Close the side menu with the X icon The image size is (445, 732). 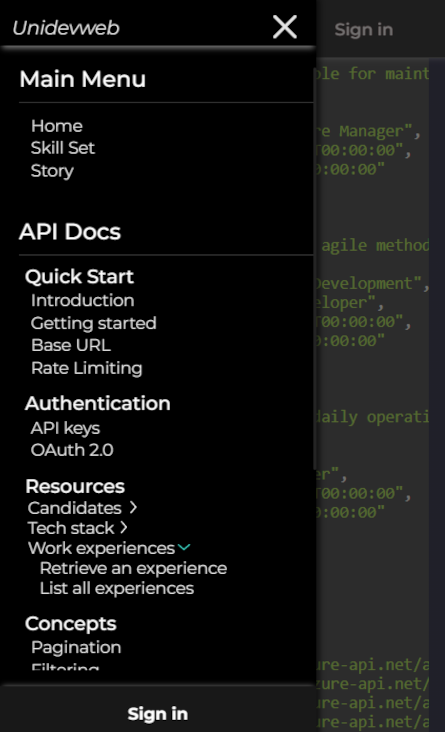[285, 27]
